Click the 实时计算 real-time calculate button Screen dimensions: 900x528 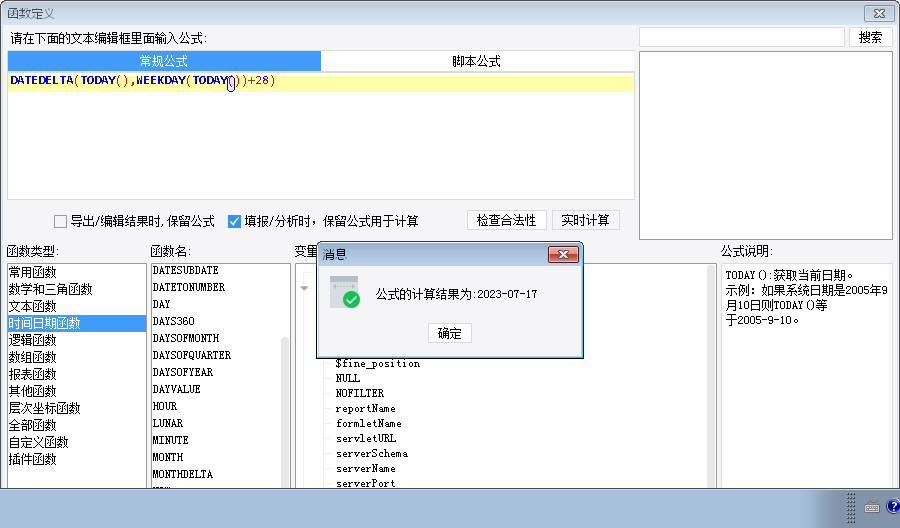pyautogui.click(x=585, y=220)
